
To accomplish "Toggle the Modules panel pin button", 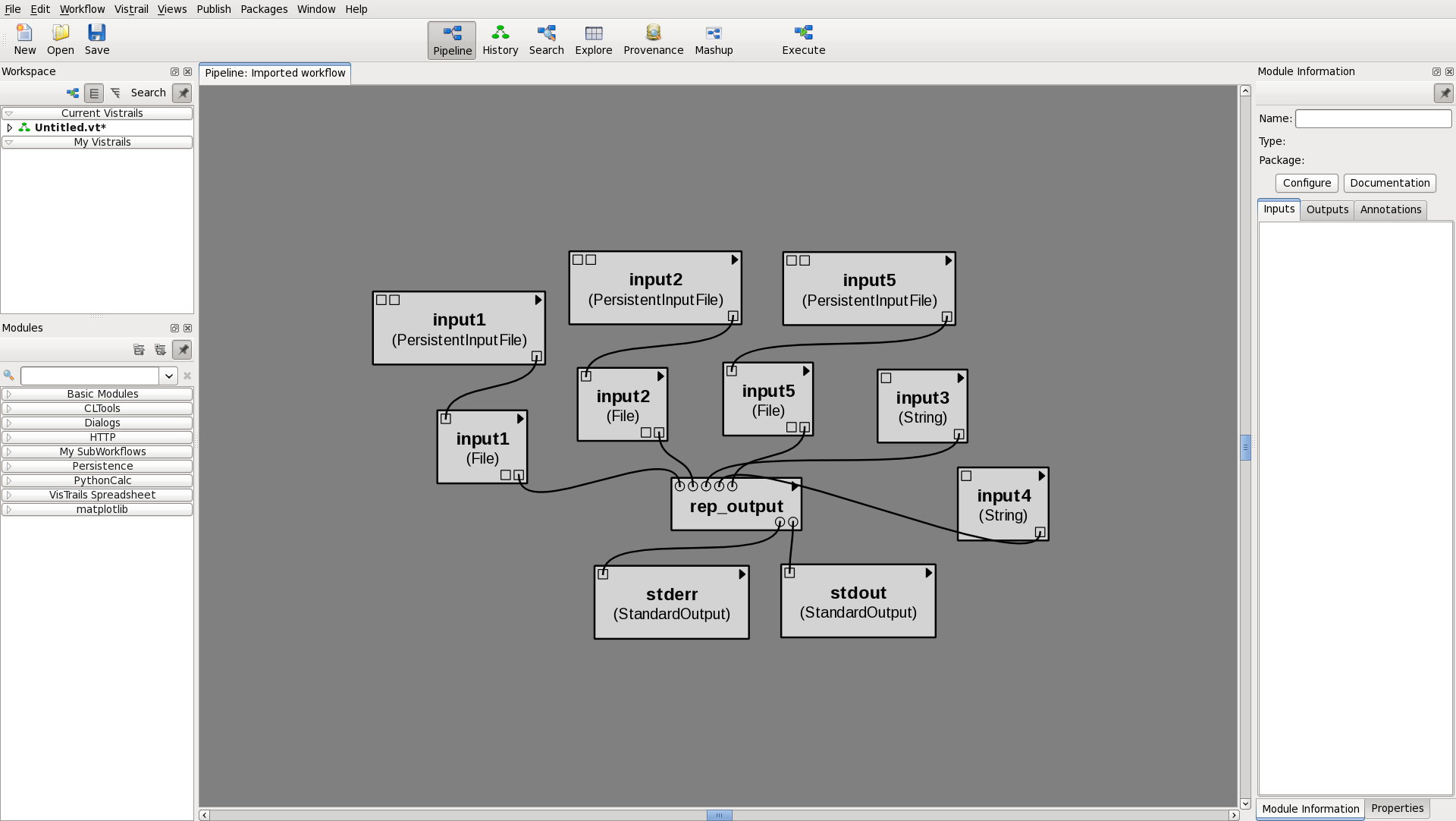I will coord(182,350).
